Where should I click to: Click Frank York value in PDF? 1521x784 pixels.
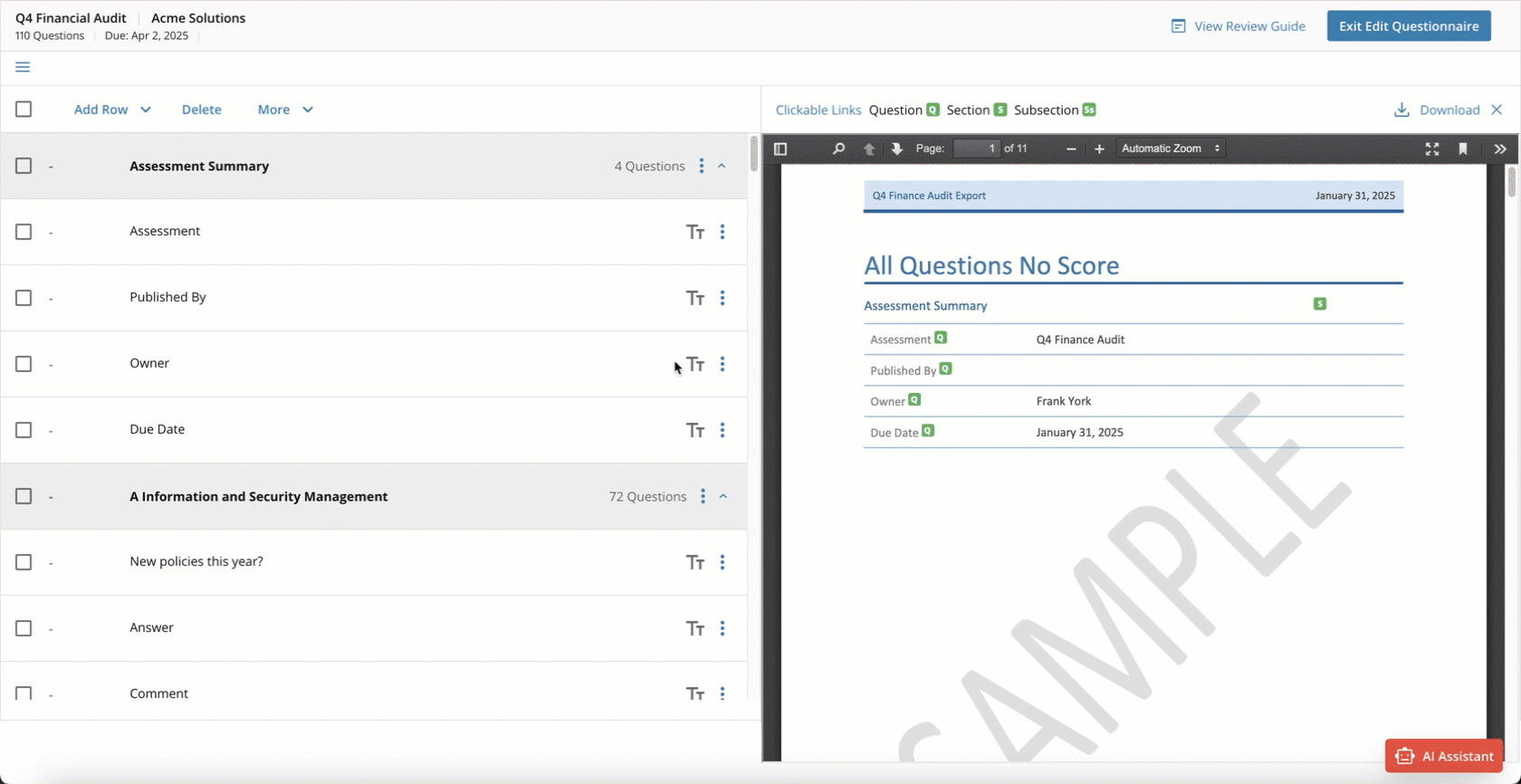point(1064,401)
